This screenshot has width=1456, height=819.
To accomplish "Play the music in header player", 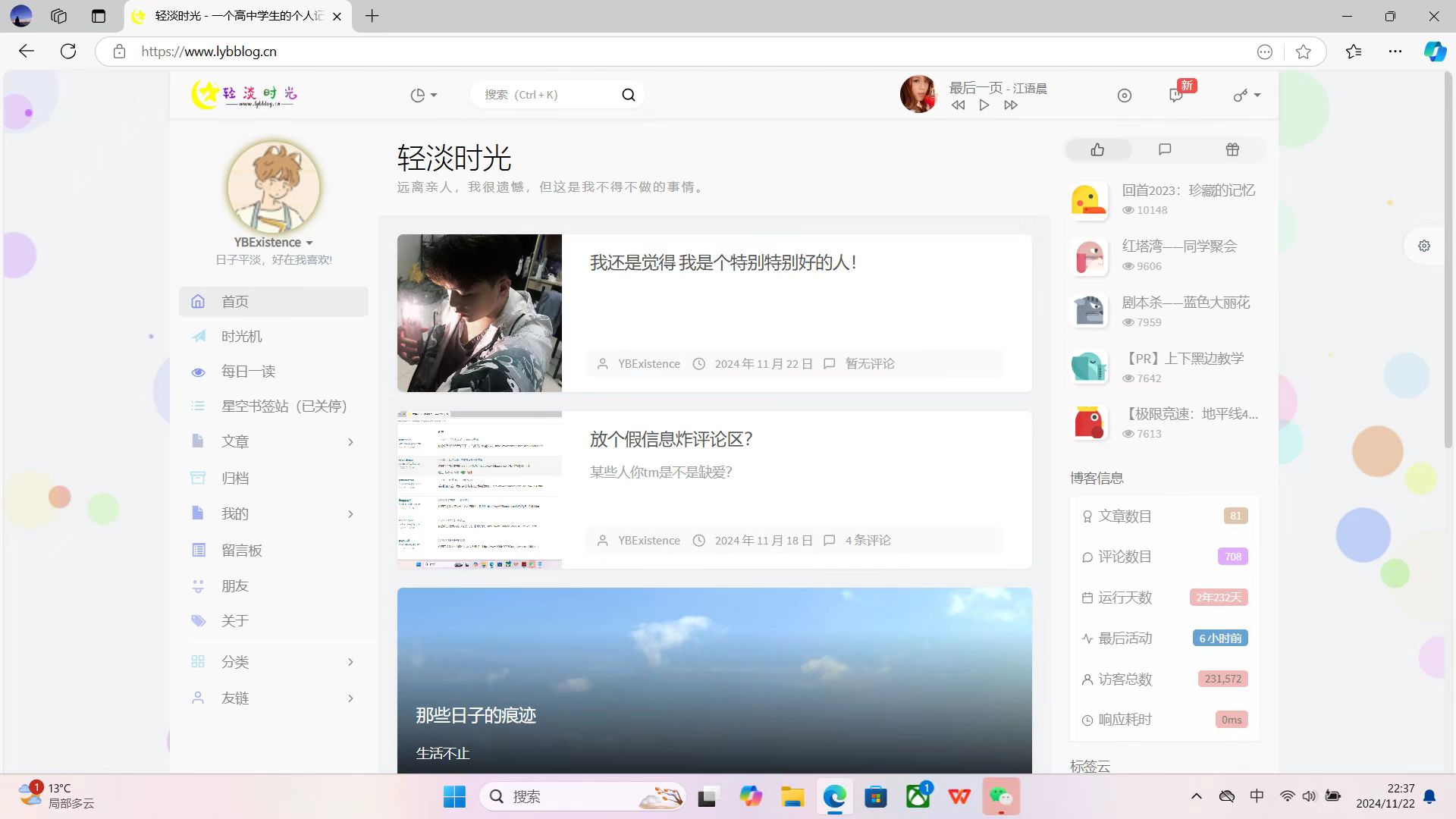I will coord(984,105).
